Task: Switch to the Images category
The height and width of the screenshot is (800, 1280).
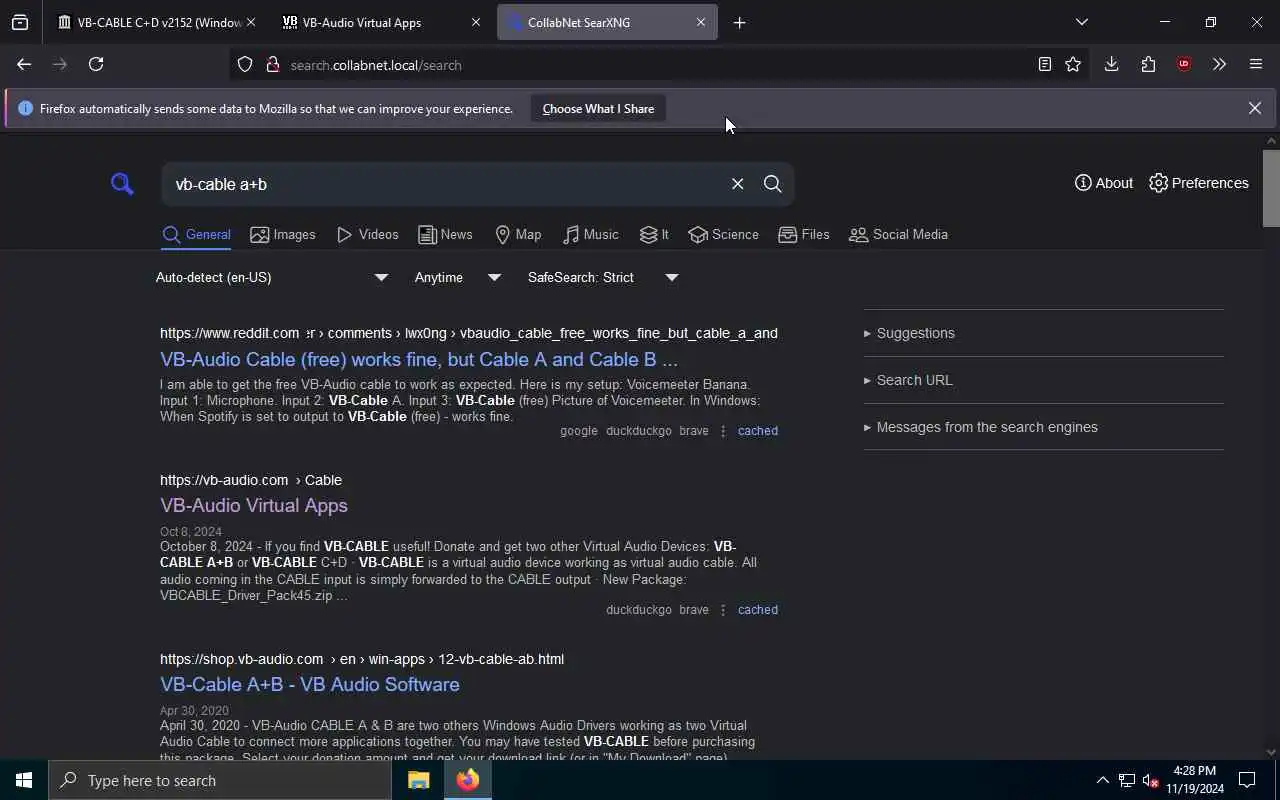Action: pyautogui.click(x=283, y=234)
